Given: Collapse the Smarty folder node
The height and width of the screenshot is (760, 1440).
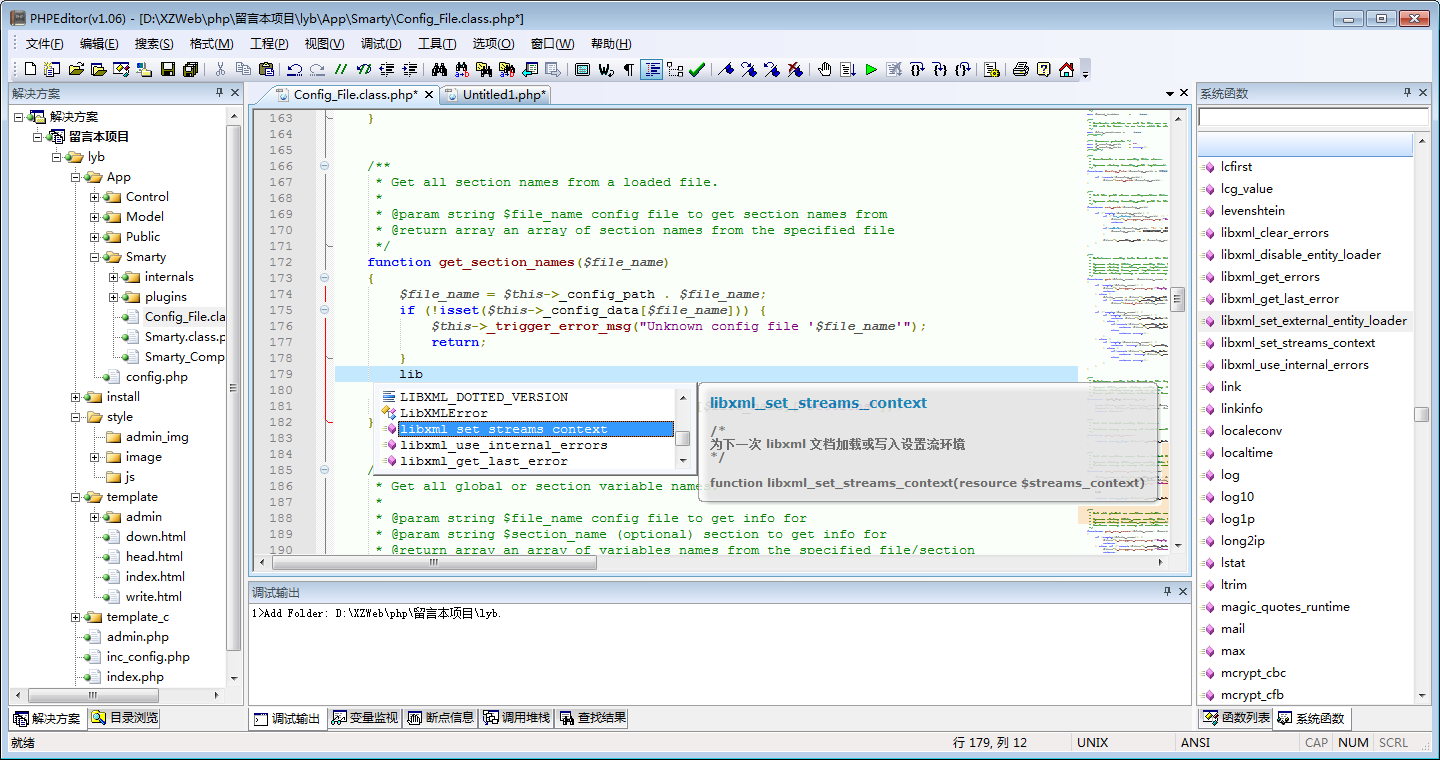Looking at the screenshot, I should (x=95, y=257).
